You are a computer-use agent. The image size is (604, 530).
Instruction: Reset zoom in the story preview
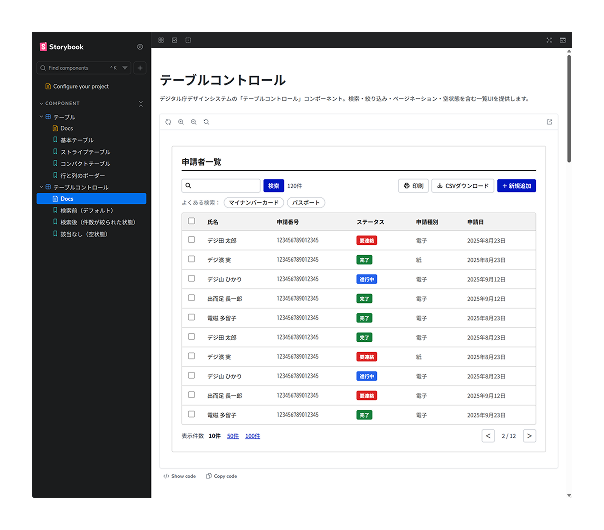click(x=206, y=122)
